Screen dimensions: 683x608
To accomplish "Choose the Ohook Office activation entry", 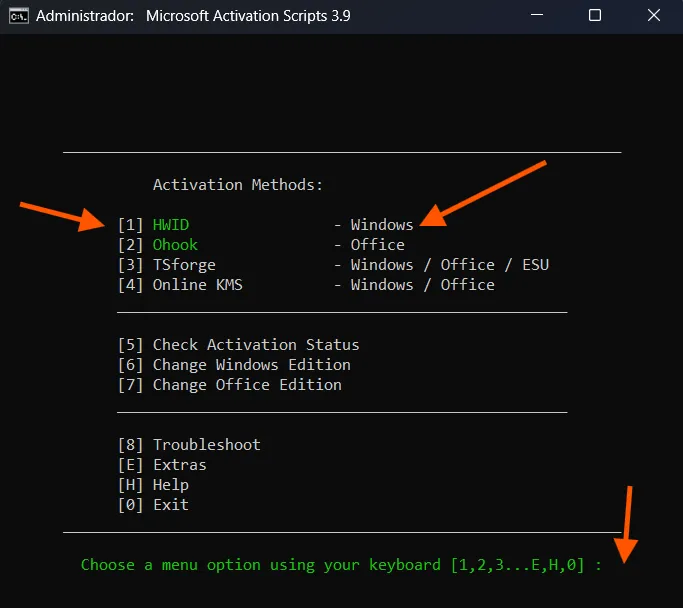I will pos(175,245).
